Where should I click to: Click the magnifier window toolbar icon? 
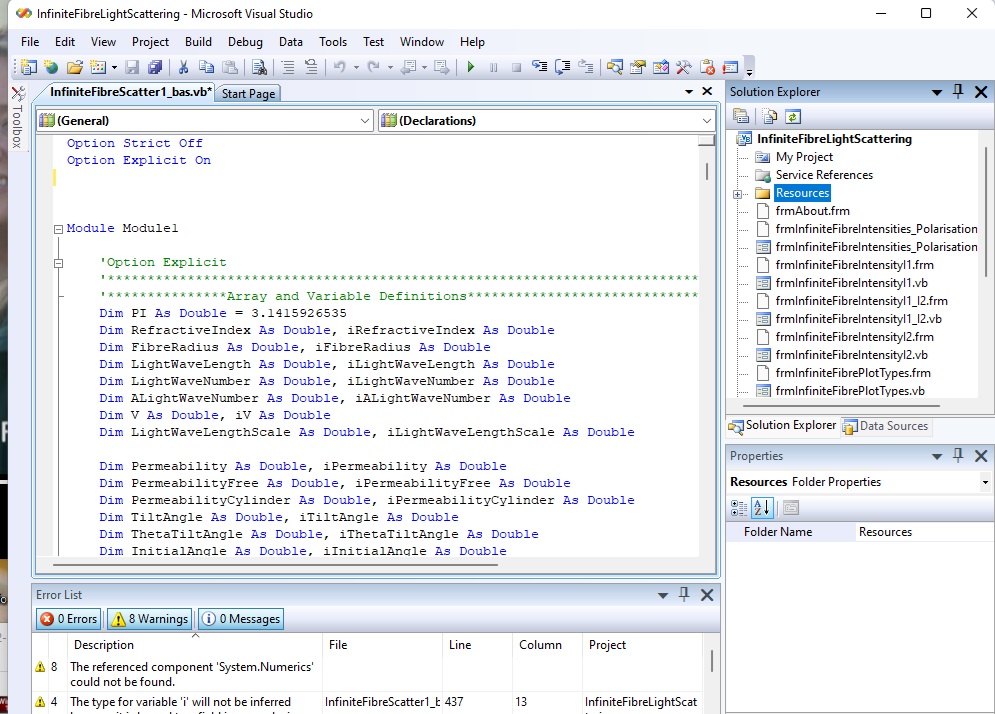pos(614,67)
